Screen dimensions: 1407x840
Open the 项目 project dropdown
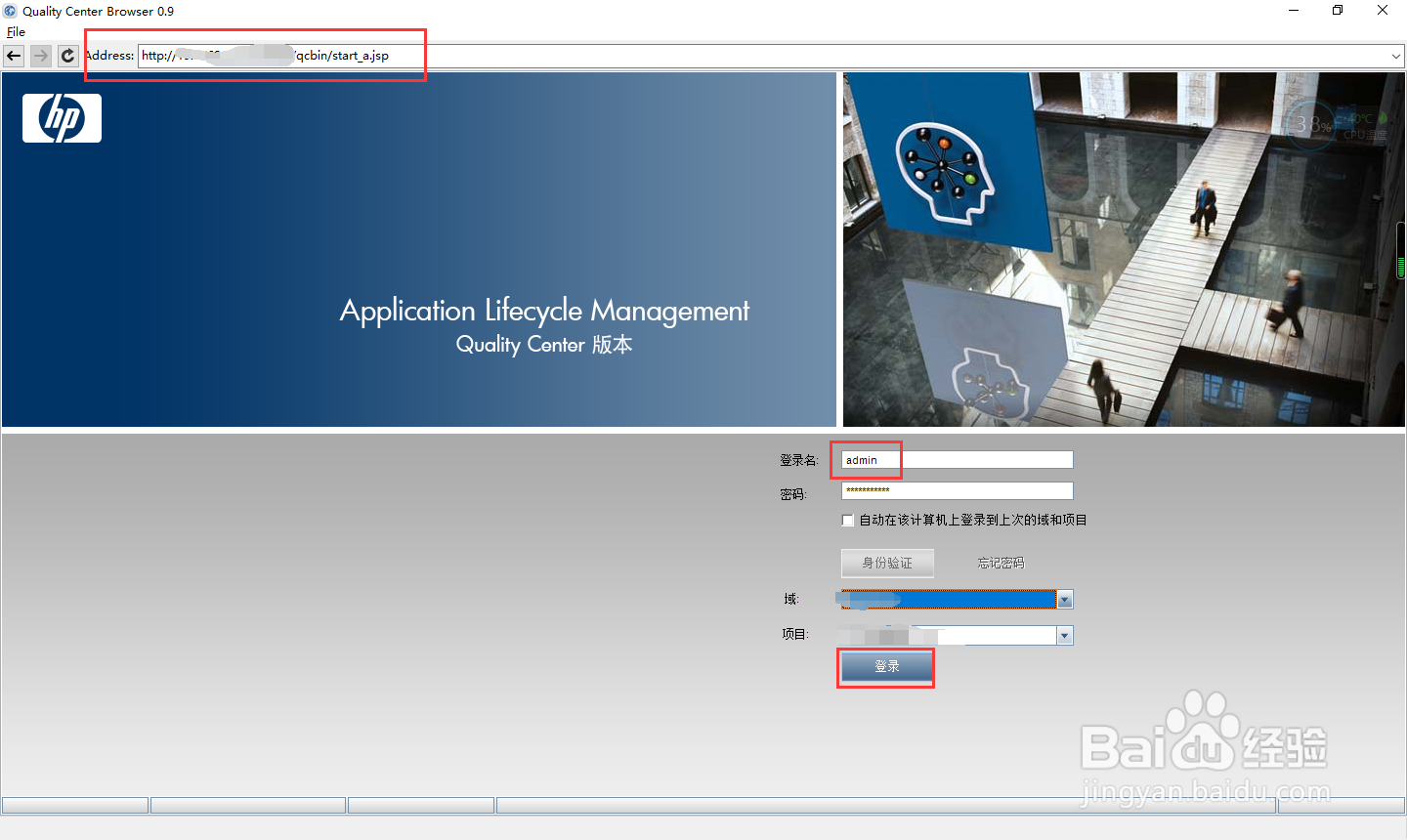[x=1065, y=636]
